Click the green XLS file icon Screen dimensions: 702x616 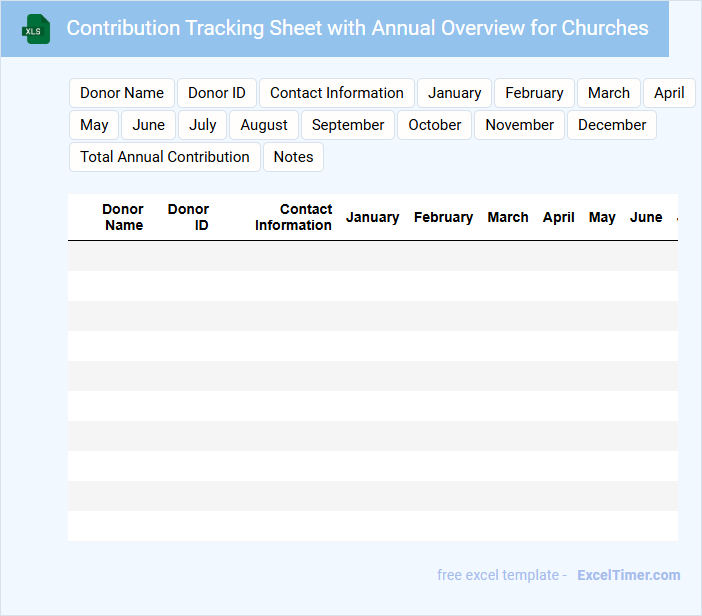[x=37, y=29]
